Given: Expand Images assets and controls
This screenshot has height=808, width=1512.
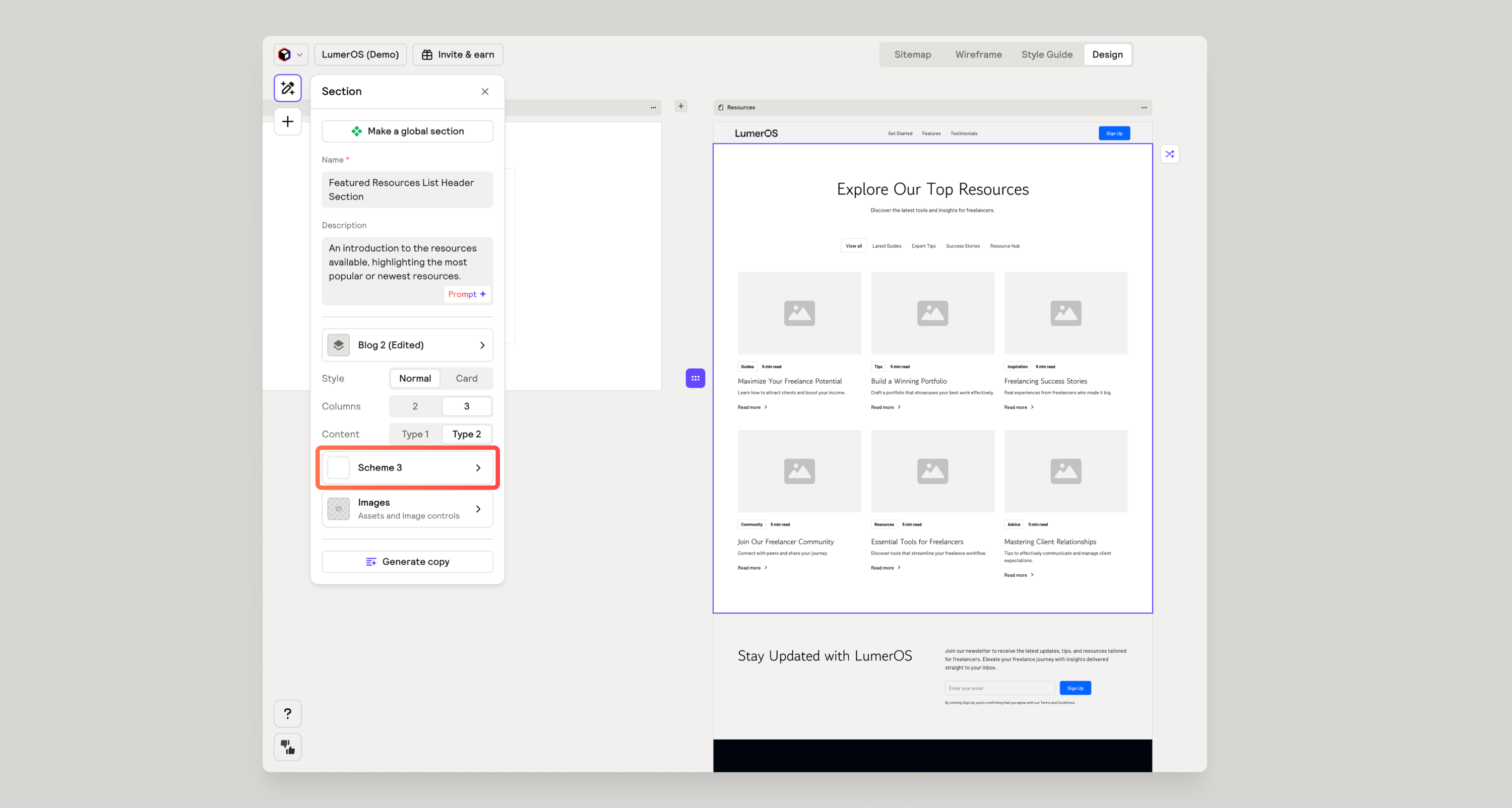Looking at the screenshot, I should point(407,509).
